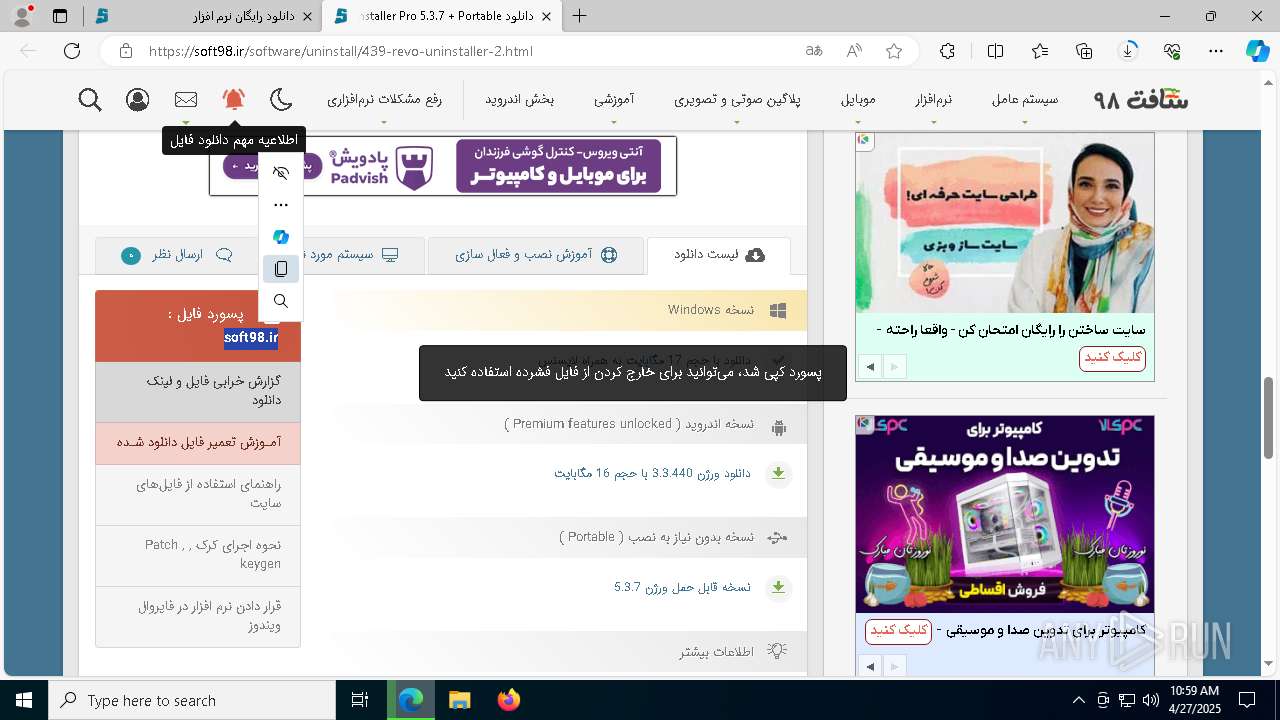Click the Soft98 site logo
Image resolution: width=1280 pixels, height=720 pixels.
coord(1141,99)
